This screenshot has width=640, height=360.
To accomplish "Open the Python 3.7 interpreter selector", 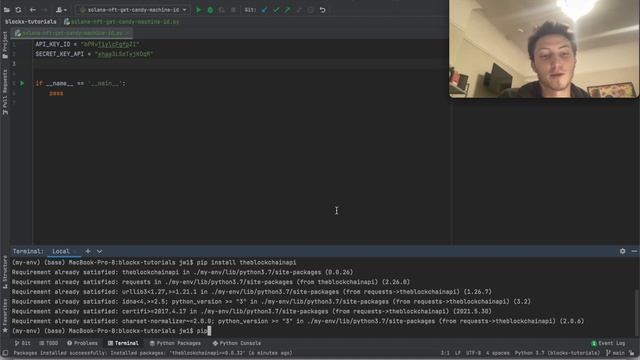I will point(557,353).
